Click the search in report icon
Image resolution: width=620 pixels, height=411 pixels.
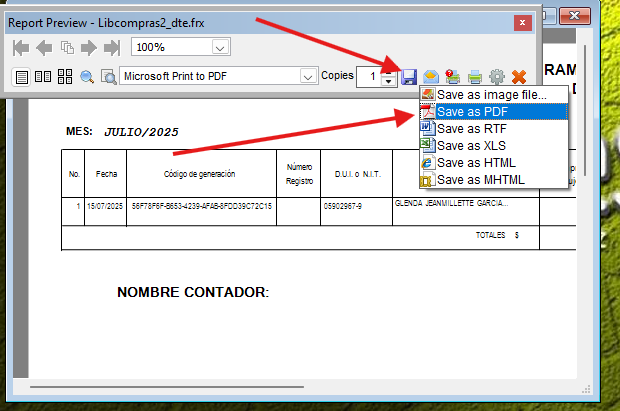click(108, 77)
